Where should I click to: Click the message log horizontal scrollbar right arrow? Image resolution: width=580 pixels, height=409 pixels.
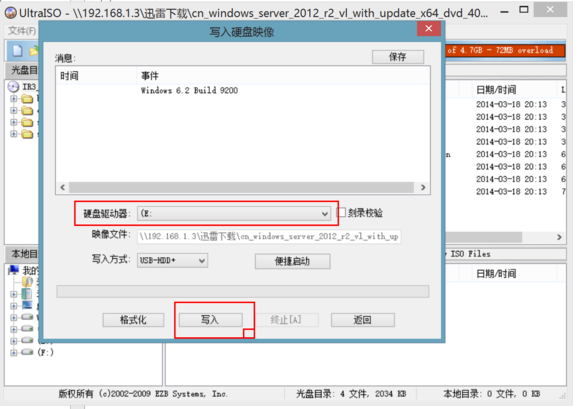coord(423,187)
